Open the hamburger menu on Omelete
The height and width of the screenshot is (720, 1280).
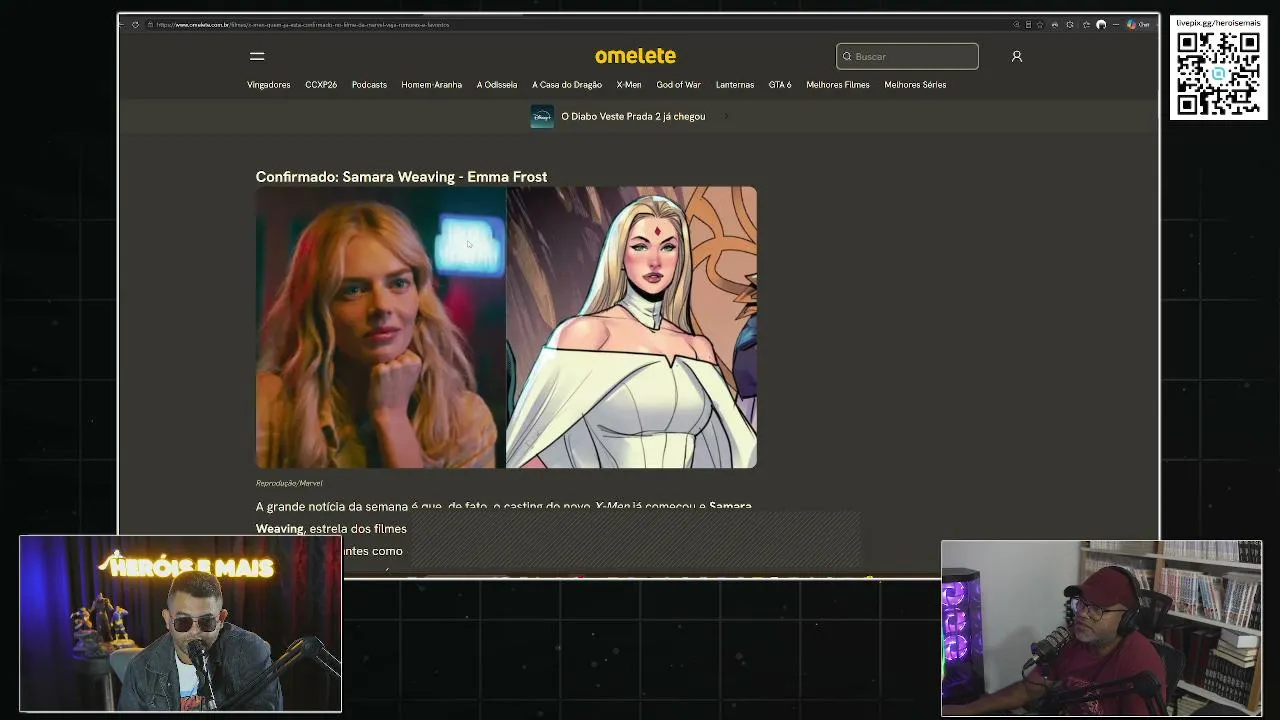tap(257, 56)
